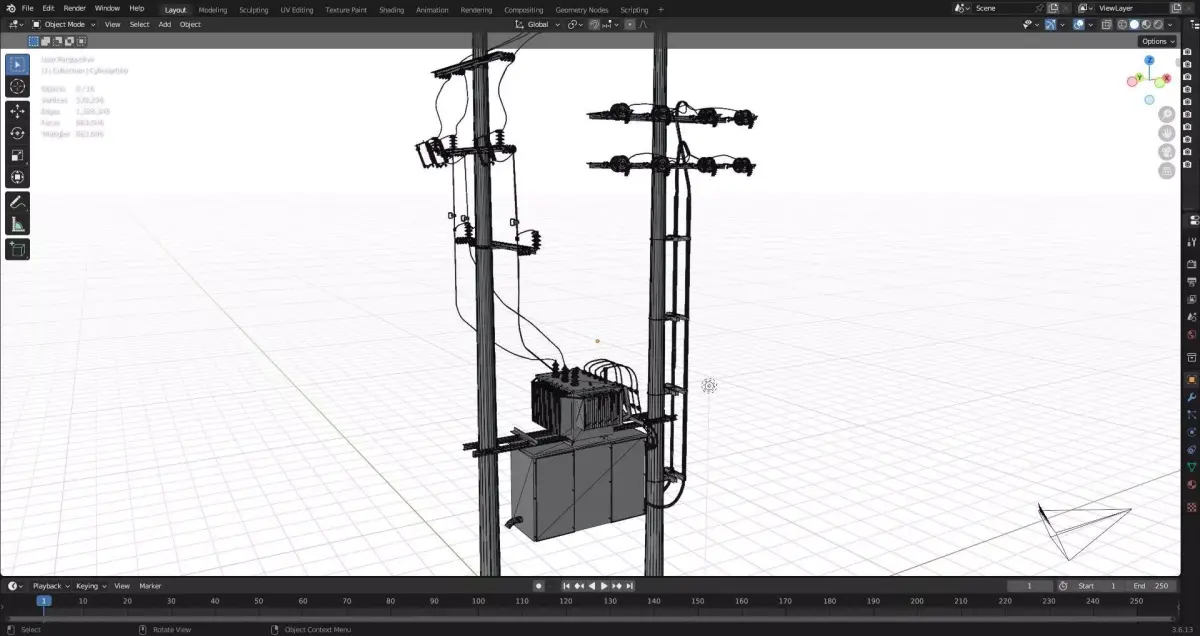Switch to the Modeling workspace tab
Screen dimensions: 1200x636
click(213, 9)
